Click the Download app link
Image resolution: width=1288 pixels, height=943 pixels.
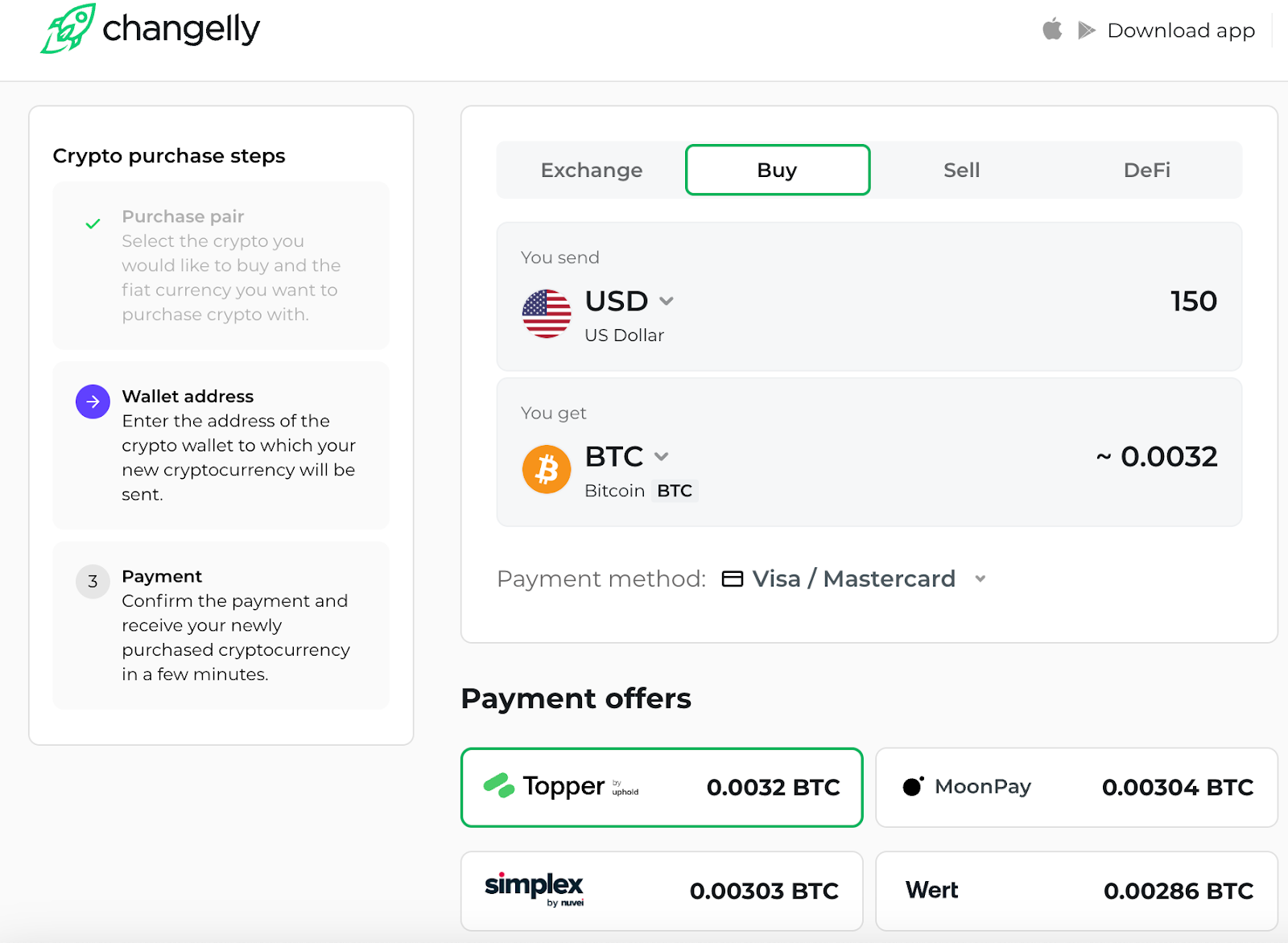(x=1181, y=30)
